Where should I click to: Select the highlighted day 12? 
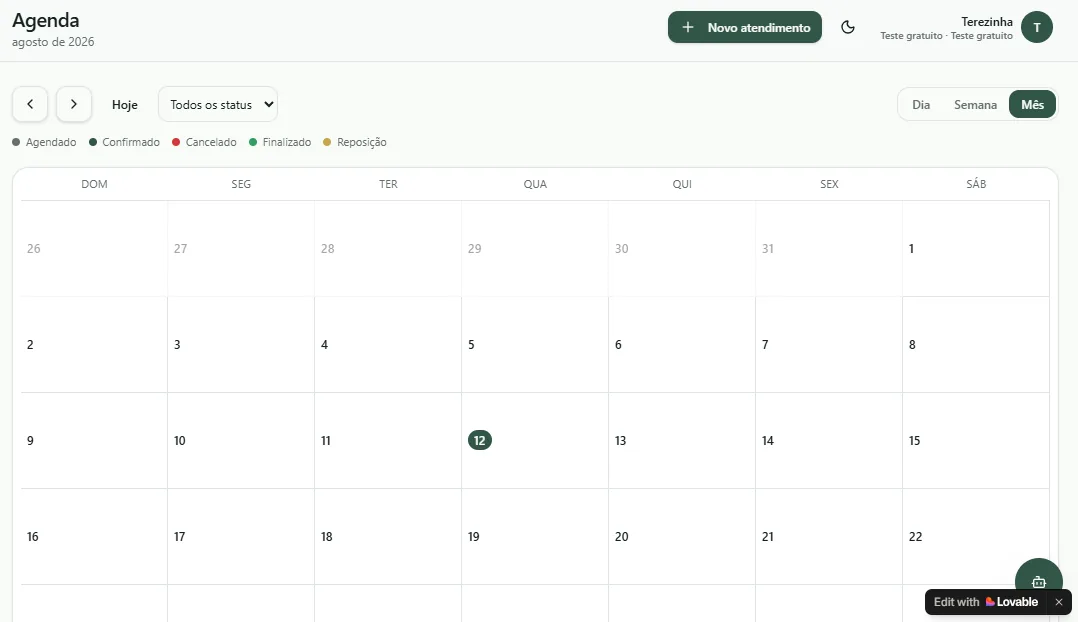480,441
